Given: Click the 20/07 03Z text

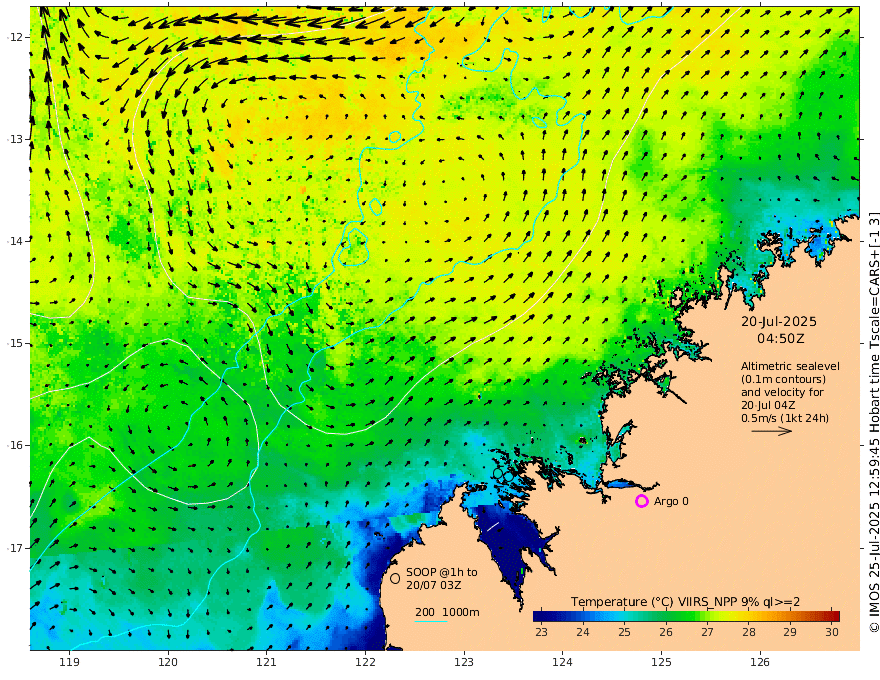Looking at the screenshot, I should tap(434, 585).
